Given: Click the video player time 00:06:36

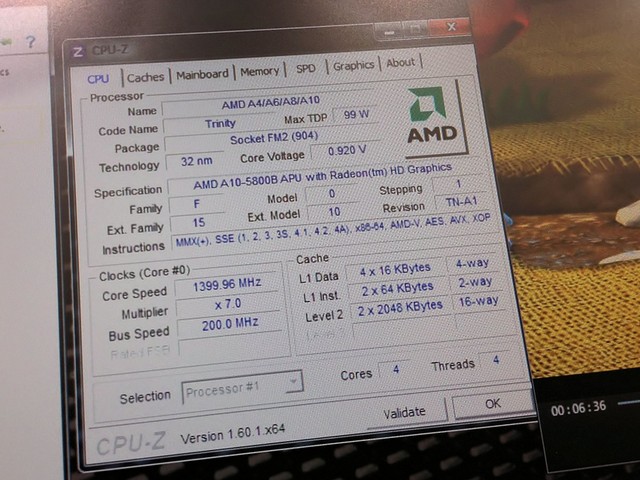Looking at the screenshot, I should click(578, 408).
